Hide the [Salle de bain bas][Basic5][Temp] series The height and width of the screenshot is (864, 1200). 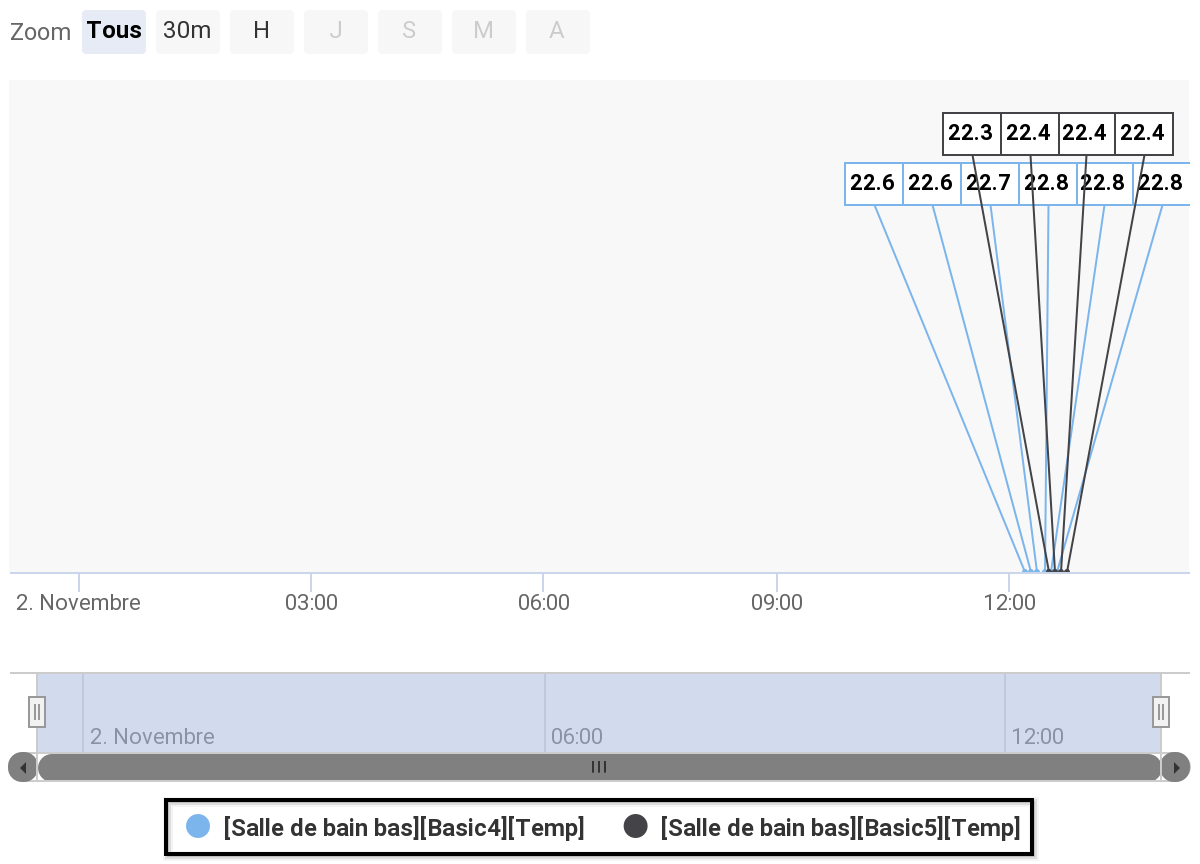[840, 828]
